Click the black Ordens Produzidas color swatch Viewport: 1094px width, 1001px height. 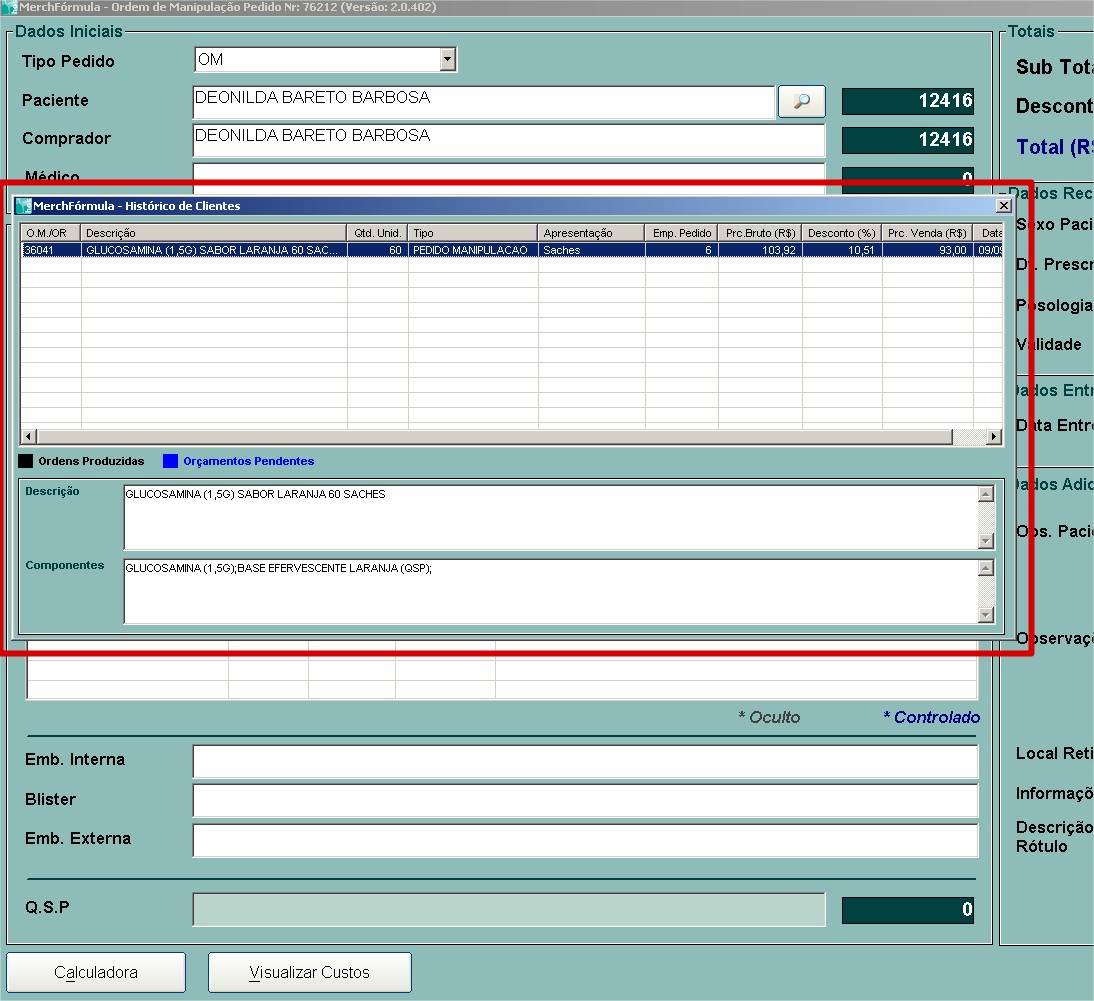(x=26, y=461)
